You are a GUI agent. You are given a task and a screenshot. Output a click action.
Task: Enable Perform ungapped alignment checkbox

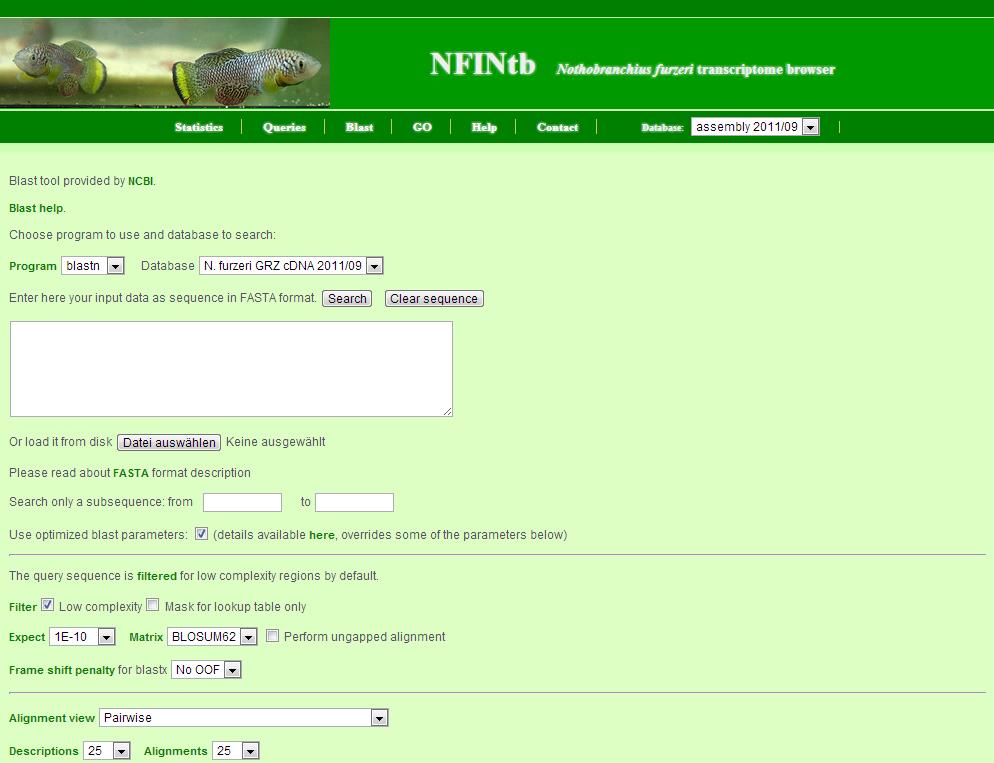(x=272, y=636)
